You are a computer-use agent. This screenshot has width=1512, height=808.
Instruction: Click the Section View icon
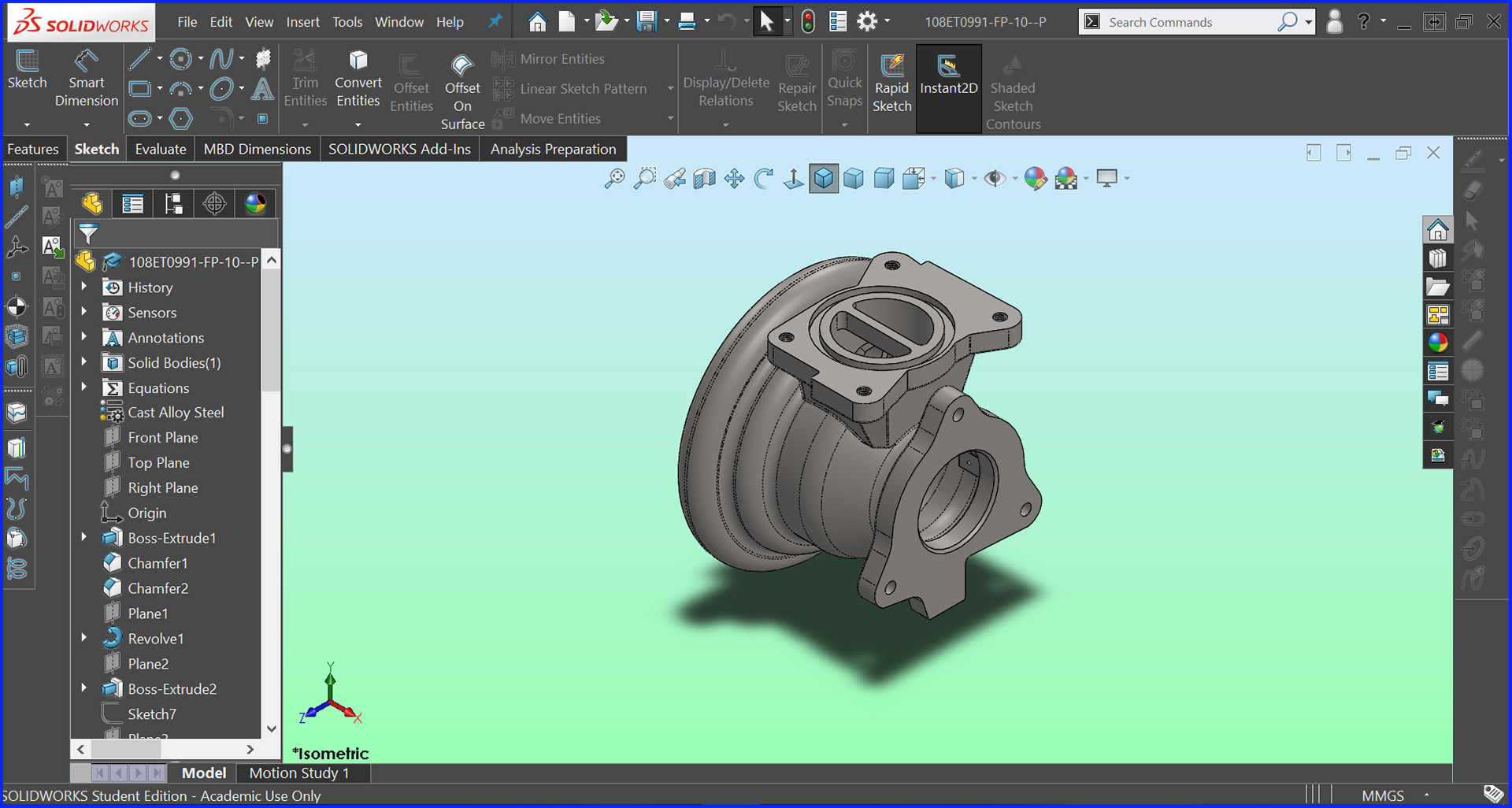(x=705, y=179)
